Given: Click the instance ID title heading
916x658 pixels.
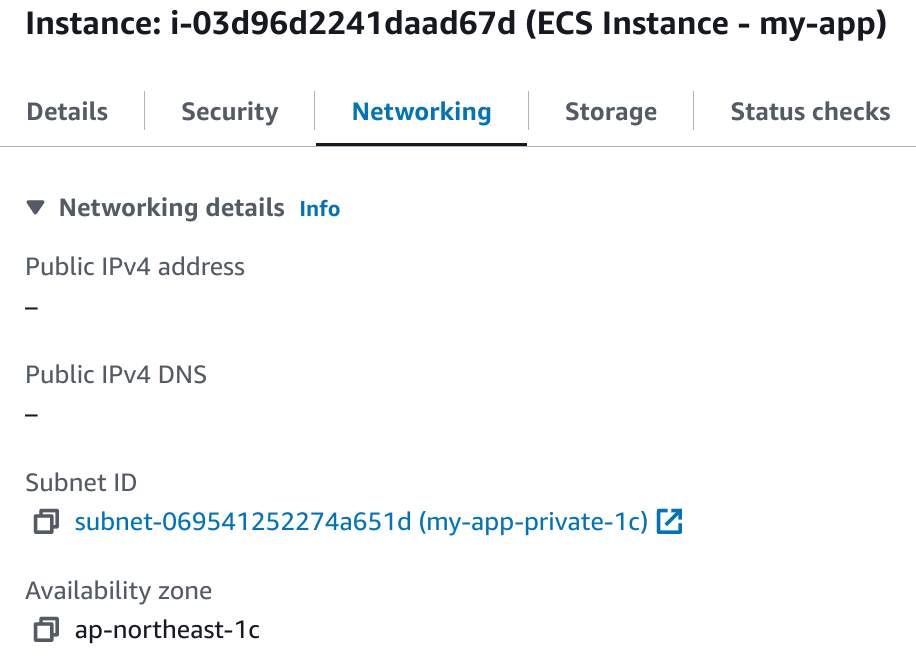Looking at the screenshot, I should tap(455, 25).
